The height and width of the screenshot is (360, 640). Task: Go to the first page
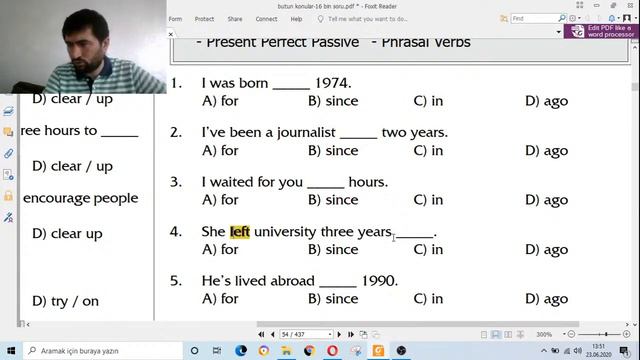point(261,334)
